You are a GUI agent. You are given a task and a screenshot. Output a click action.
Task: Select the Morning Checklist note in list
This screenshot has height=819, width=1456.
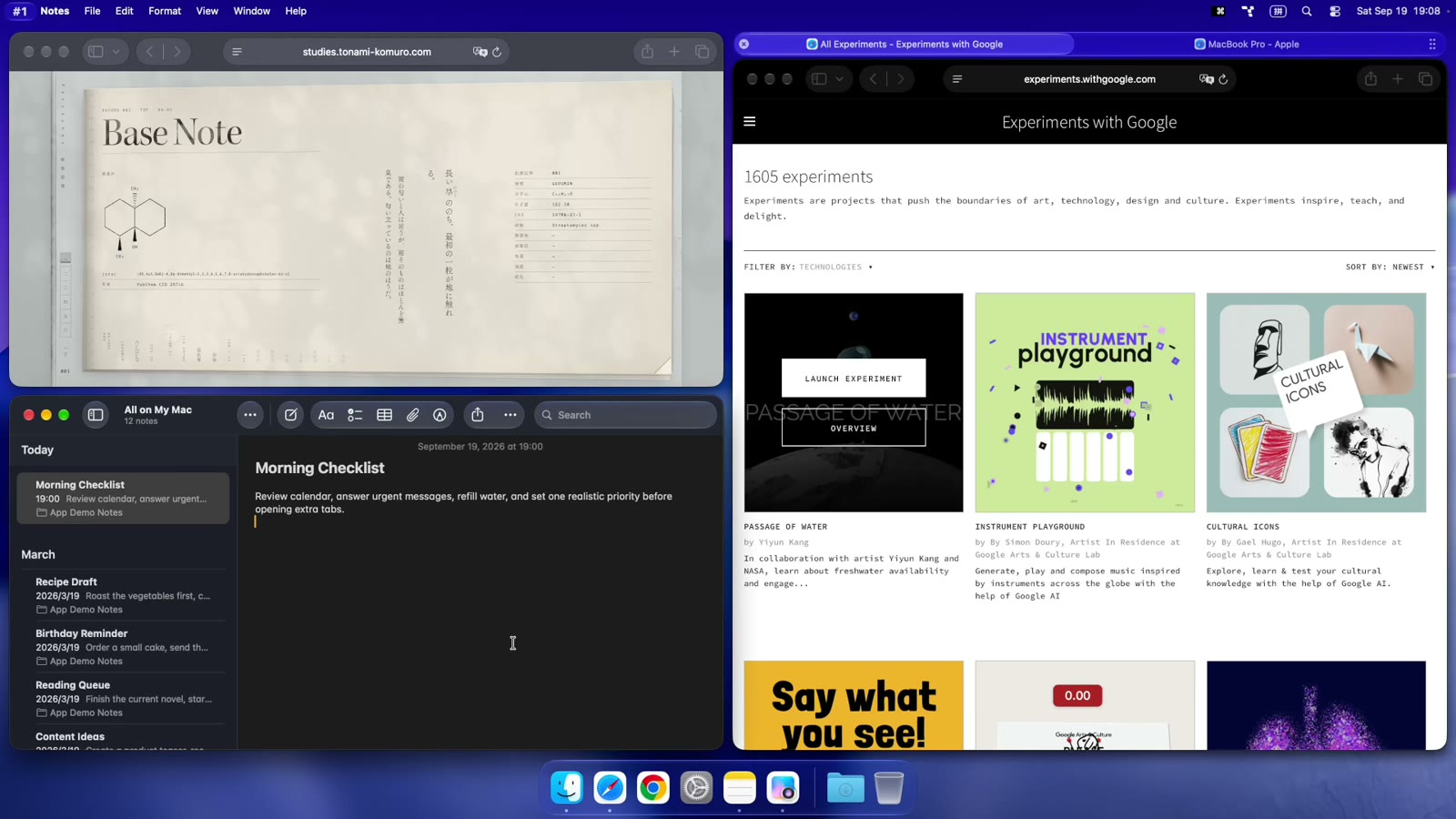pos(123,498)
